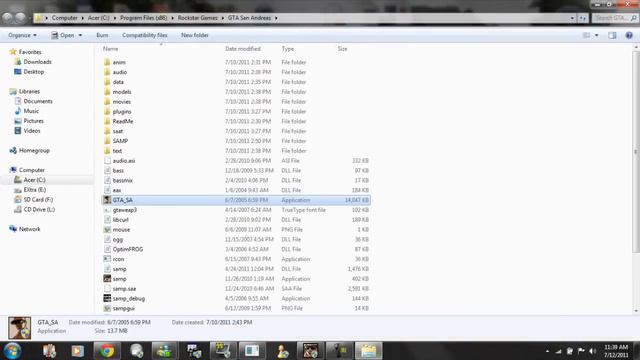
Task: Select EXtra (E:) drive
Action: pyautogui.click(x=35, y=190)
